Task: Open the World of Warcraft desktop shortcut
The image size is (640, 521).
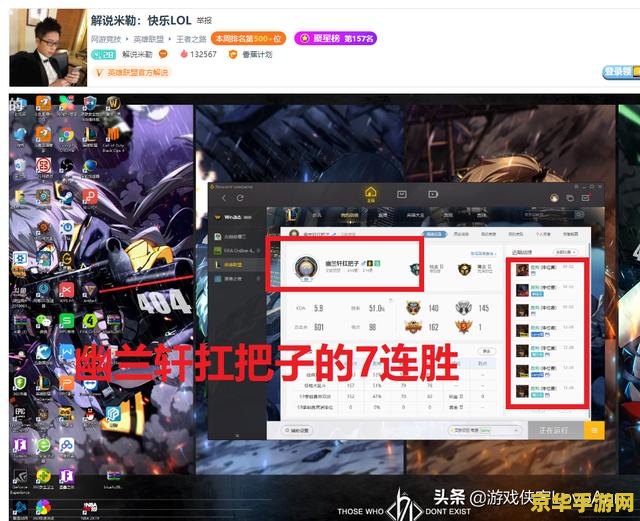Action: tap(113, 105)
